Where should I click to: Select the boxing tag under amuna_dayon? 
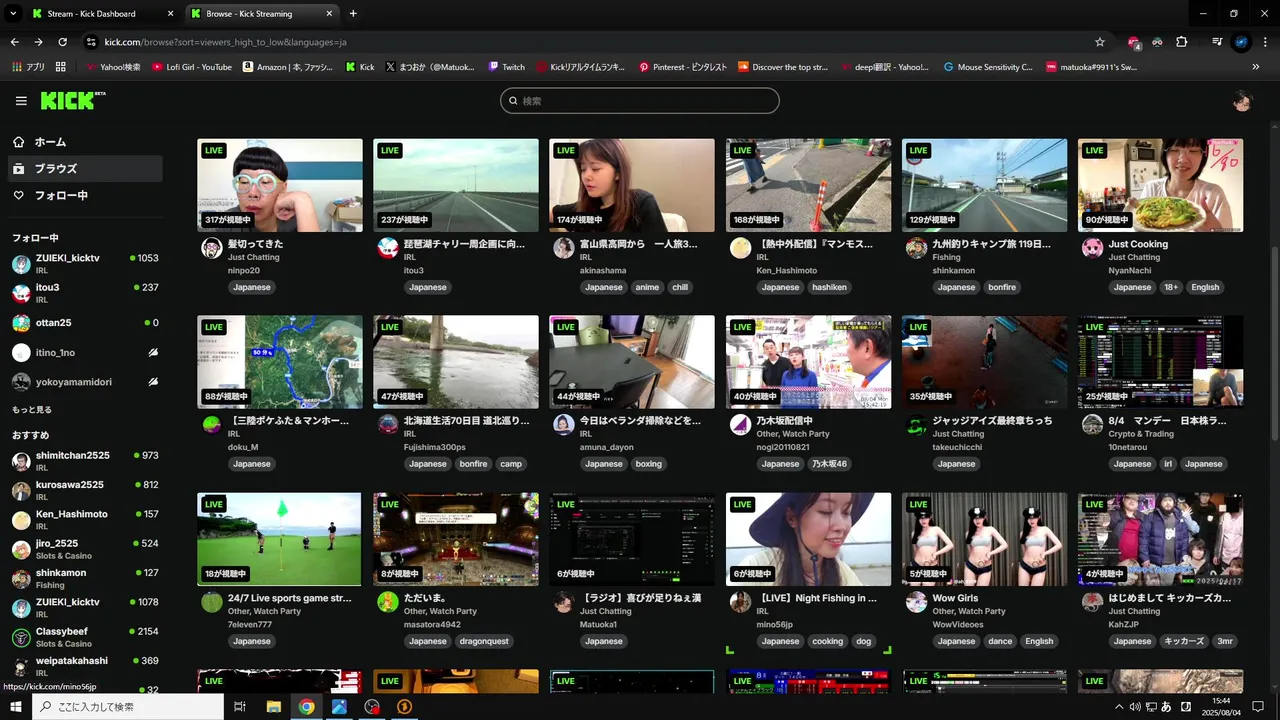tap(649, 464)
